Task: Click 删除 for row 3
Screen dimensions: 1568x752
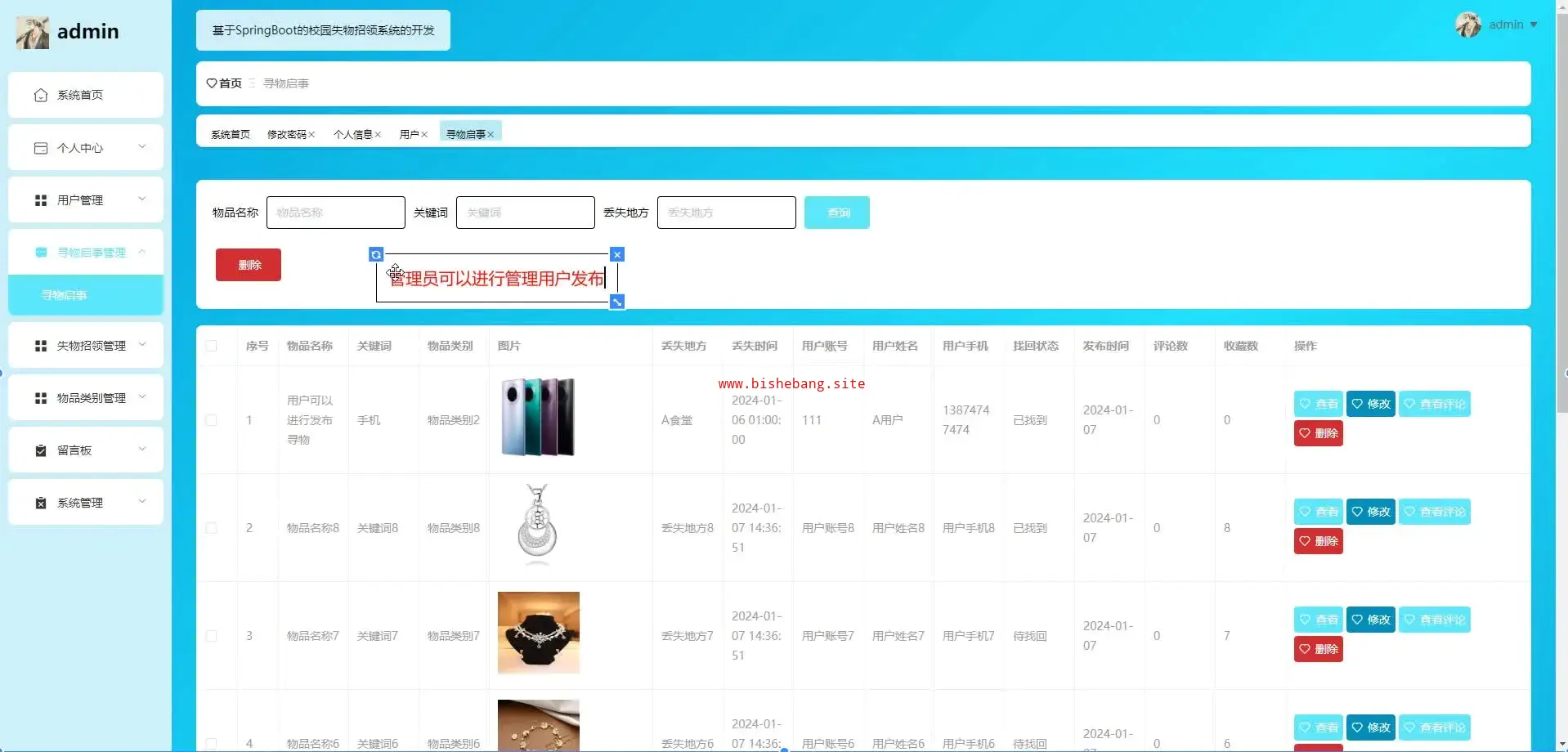Action: tap(1319, 649)
